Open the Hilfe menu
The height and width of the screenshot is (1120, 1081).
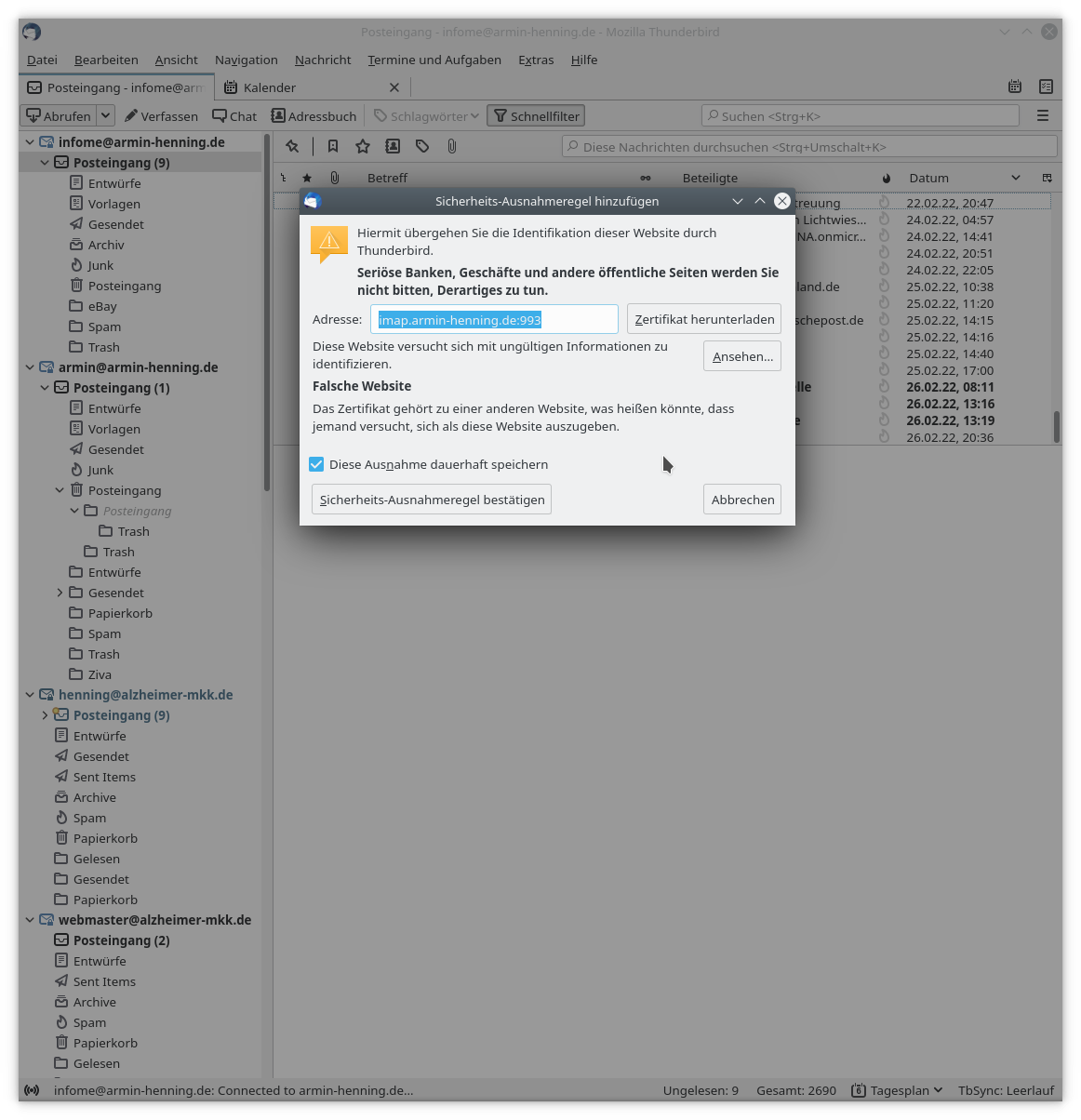(584, 60)
